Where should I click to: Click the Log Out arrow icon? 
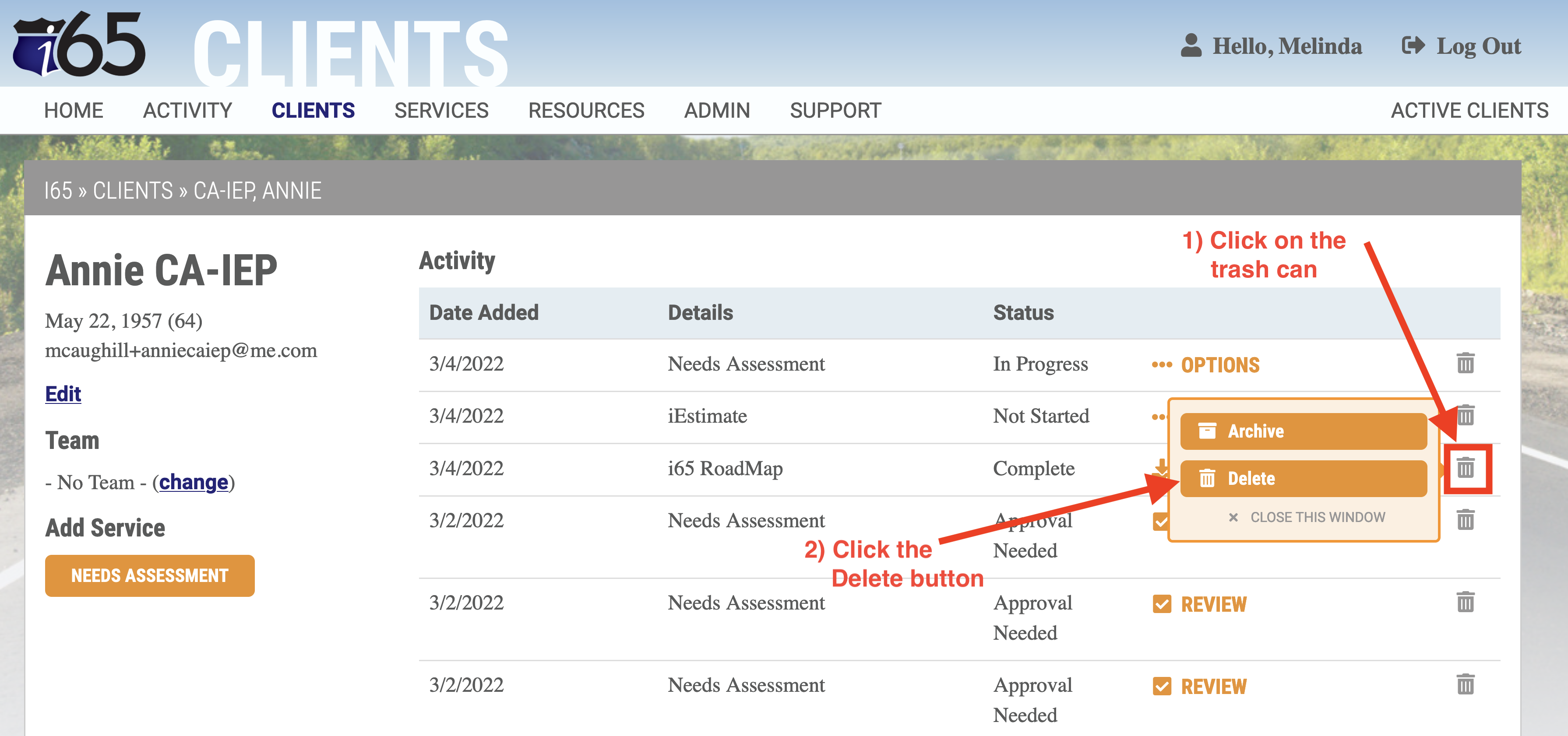click(x=1413, y=46)
